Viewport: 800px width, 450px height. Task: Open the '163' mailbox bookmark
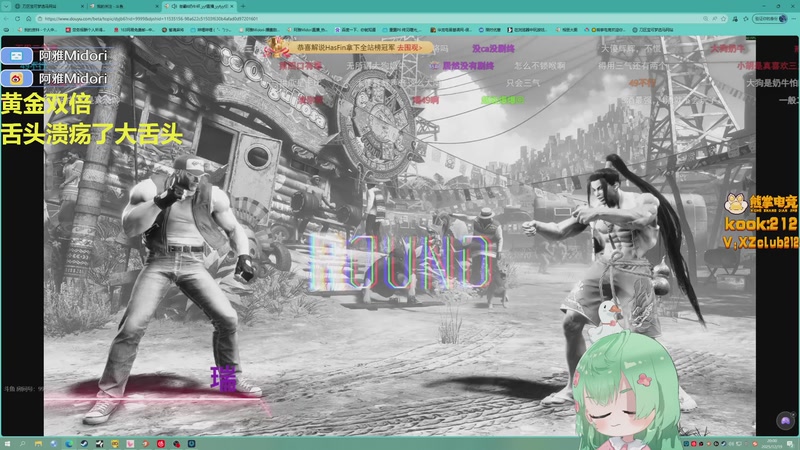pos(134,30)
